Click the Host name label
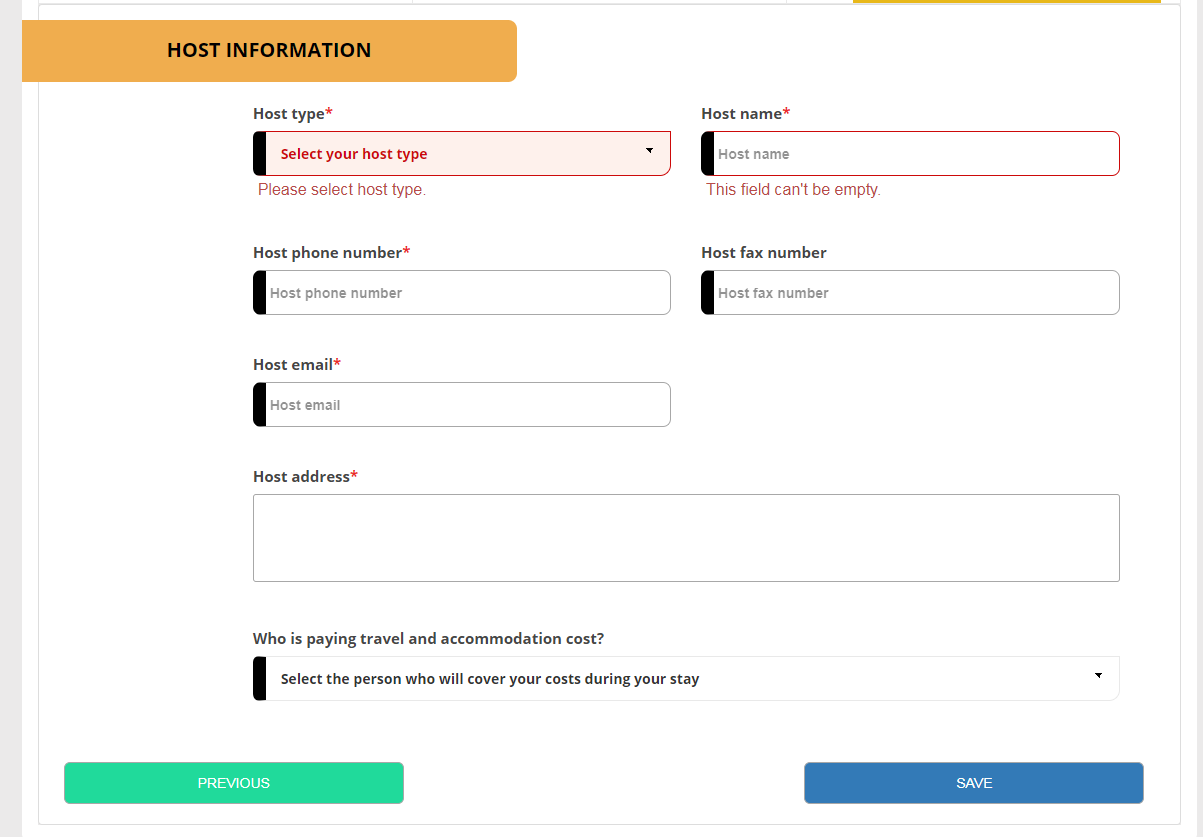This screenshot has width=1203, height=837. (x=742, y=114)
